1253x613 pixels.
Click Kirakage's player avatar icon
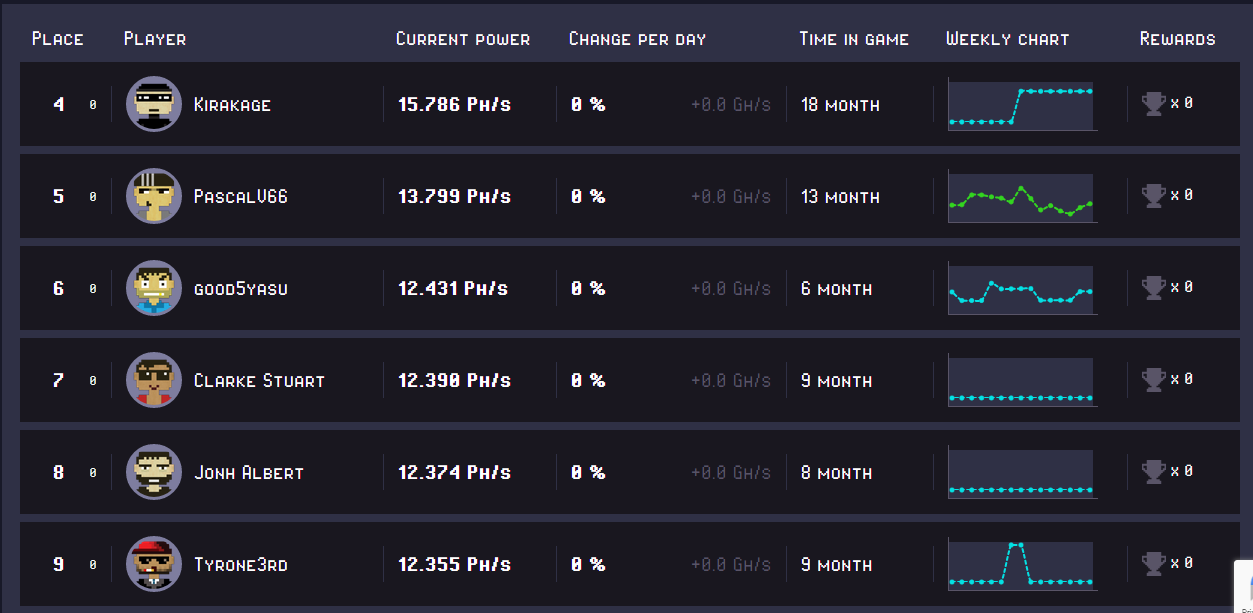click(154, 104)
